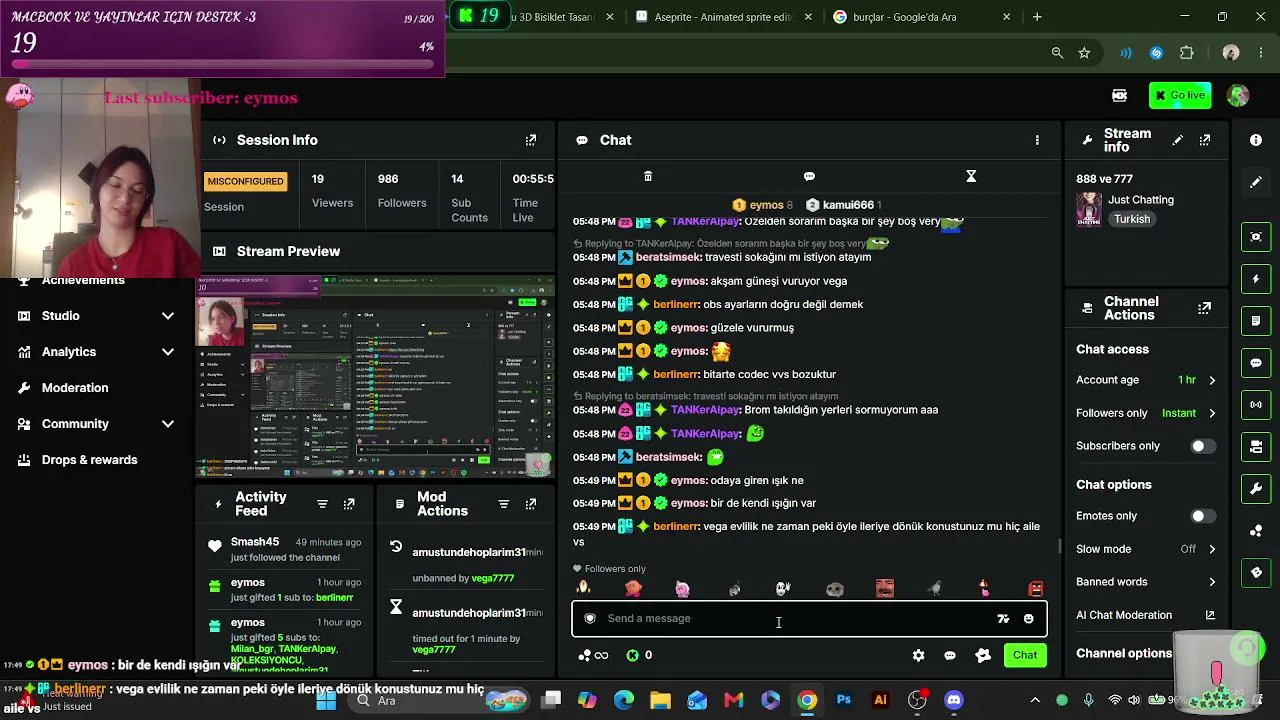This screenshot has height=720, width=1280.
Task: Toggle the activity feed lightning icon in sidebar
Action: (1256, 279)
